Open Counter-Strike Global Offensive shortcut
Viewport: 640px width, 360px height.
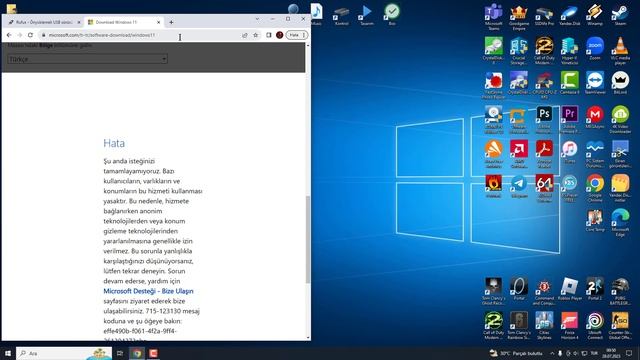(x=620, y=326)
